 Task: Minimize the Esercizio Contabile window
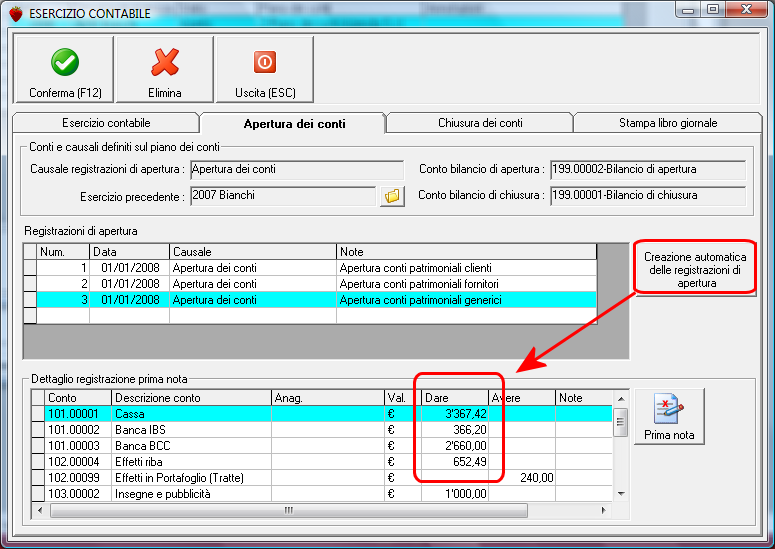pos(688,10)
